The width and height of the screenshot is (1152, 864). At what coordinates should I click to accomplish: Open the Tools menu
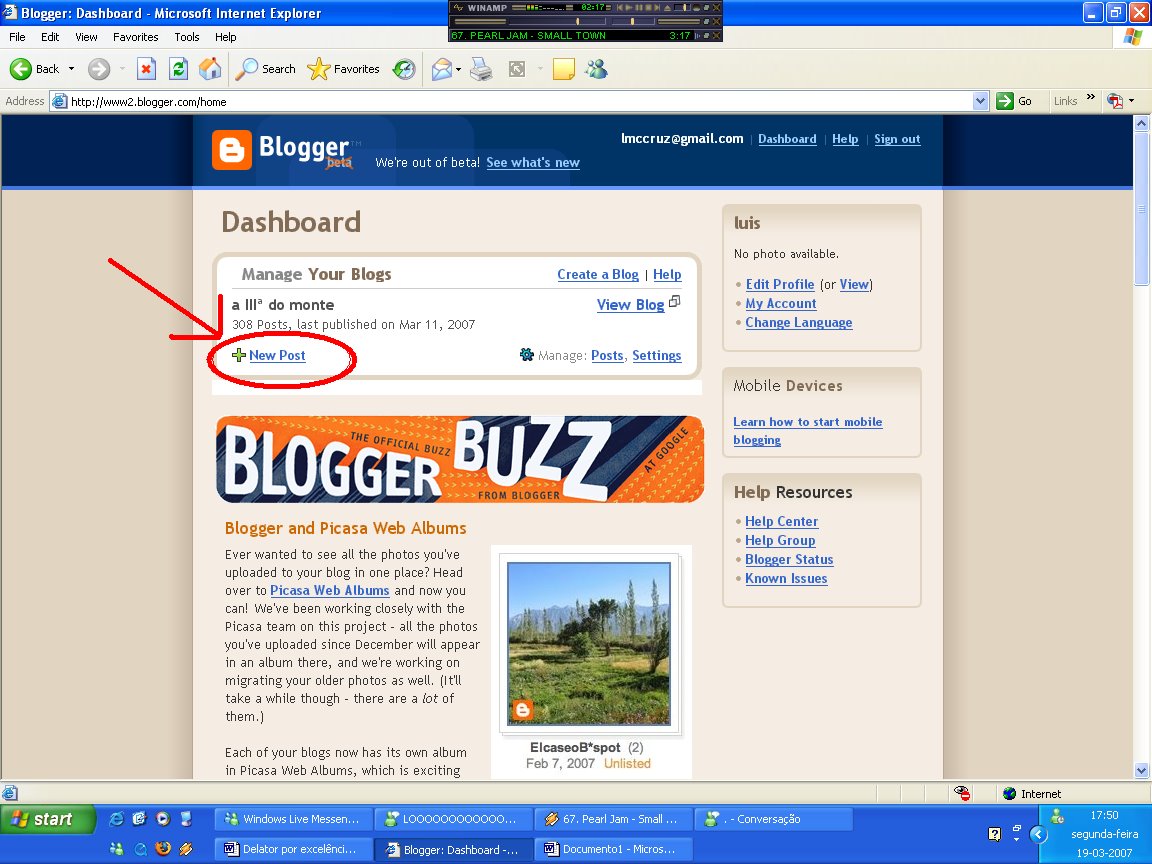[x=187, y=37]
